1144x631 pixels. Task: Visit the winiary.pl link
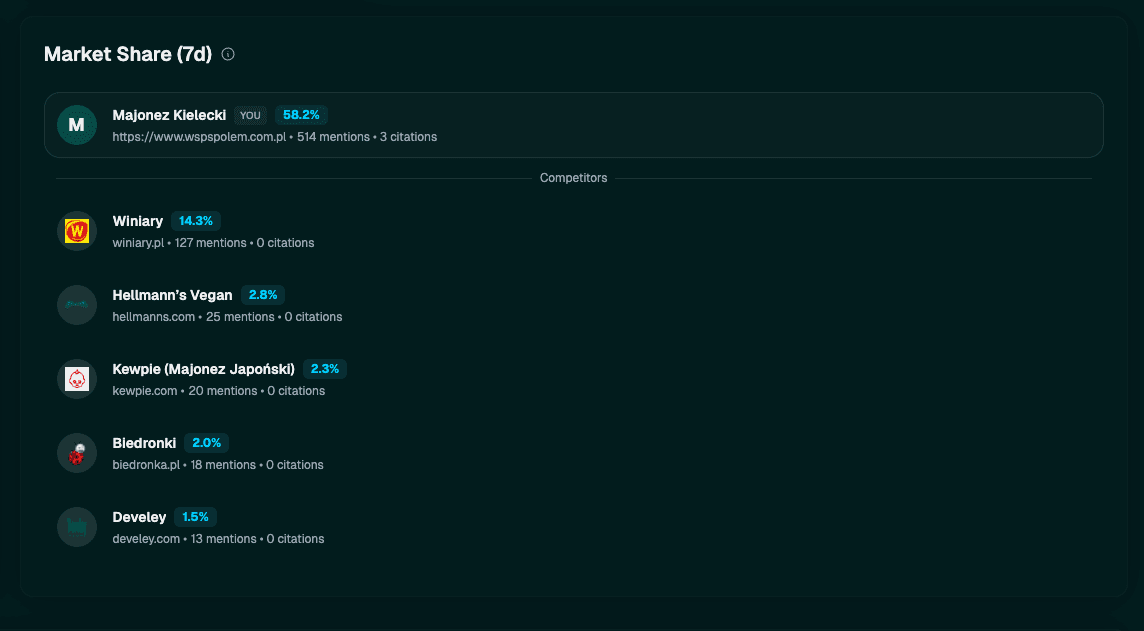[x=136, y=243]
